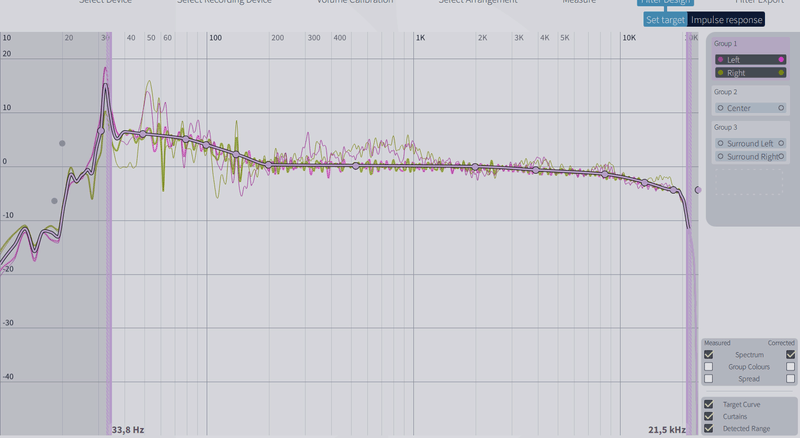Switch to the Set target view
800x438 pixels.
(x=665, y=20)
